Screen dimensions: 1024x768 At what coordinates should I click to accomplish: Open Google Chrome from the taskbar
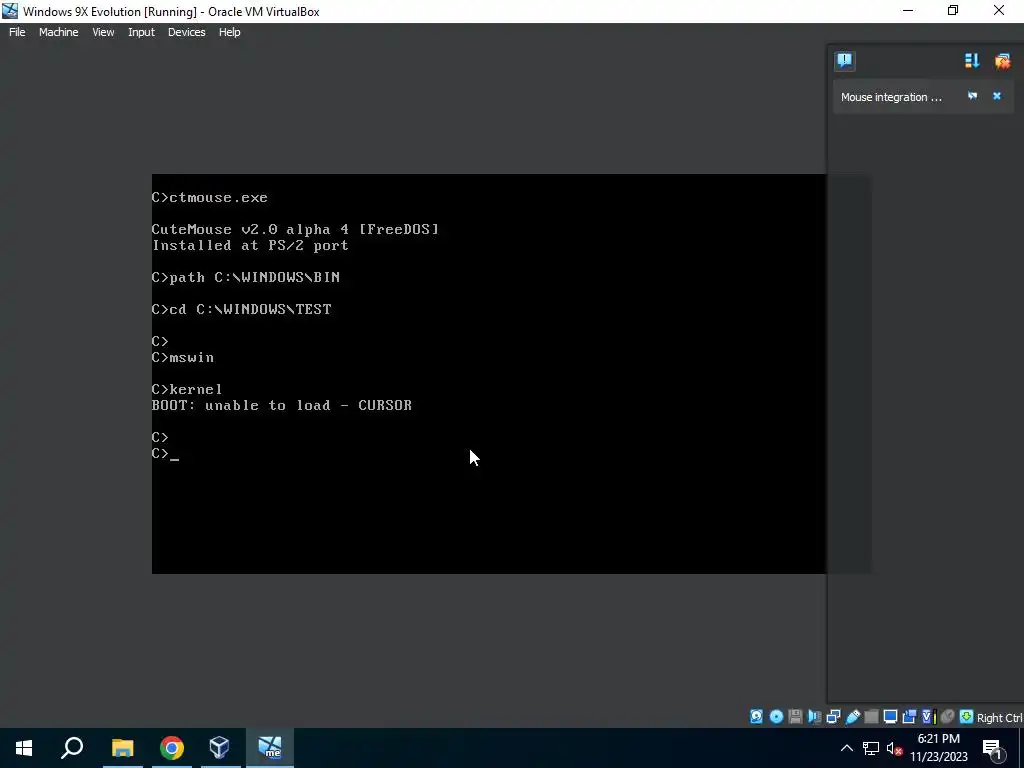point(171,748)
